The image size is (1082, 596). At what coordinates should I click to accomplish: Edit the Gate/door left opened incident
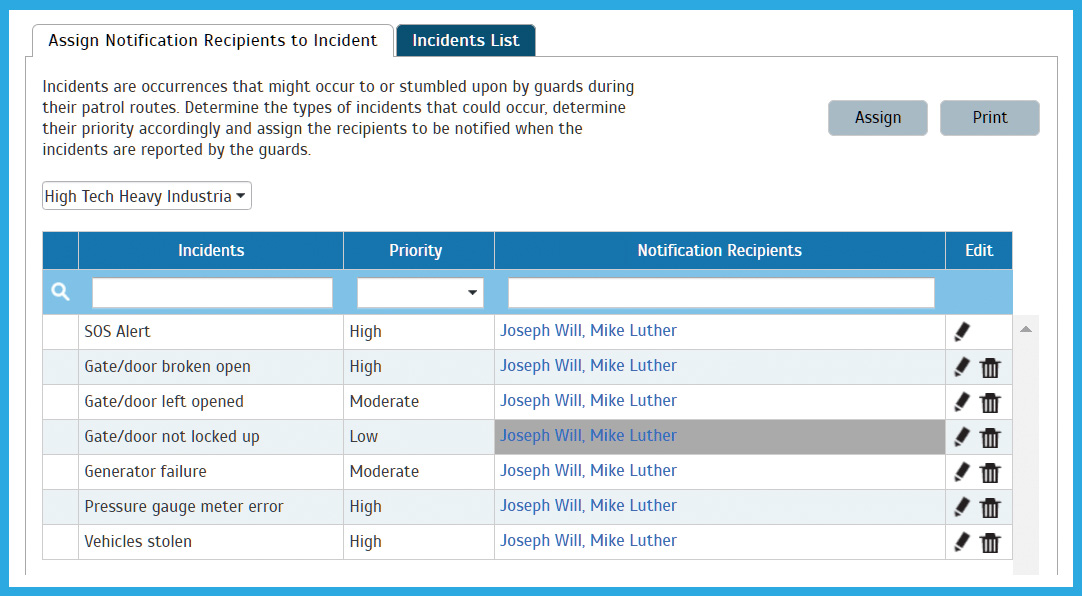(962, 402)
